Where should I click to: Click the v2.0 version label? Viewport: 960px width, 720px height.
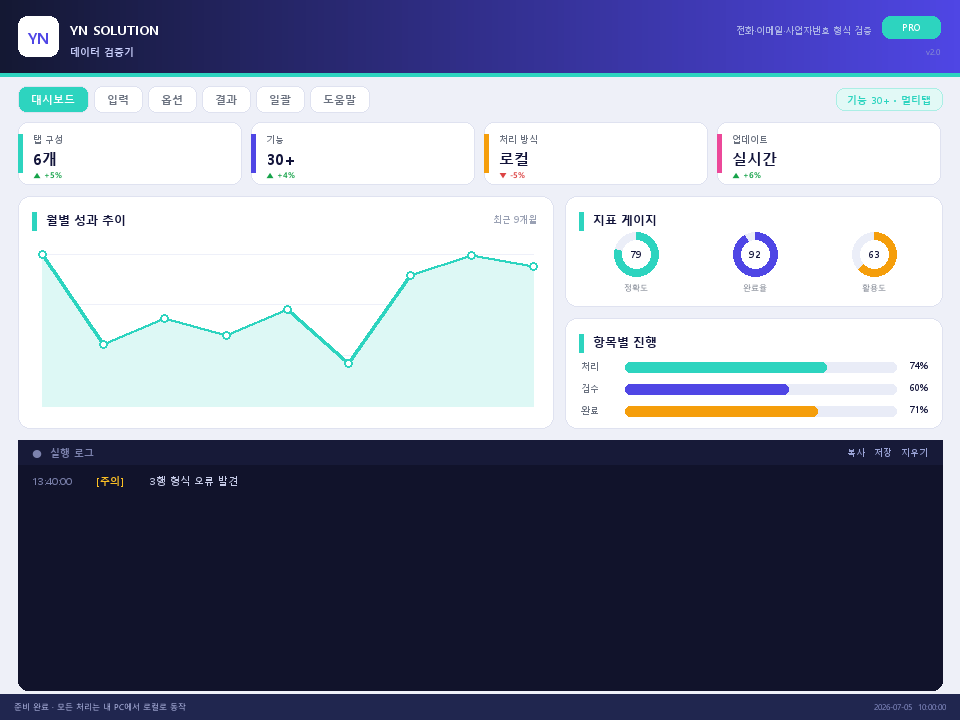point(933,52)
